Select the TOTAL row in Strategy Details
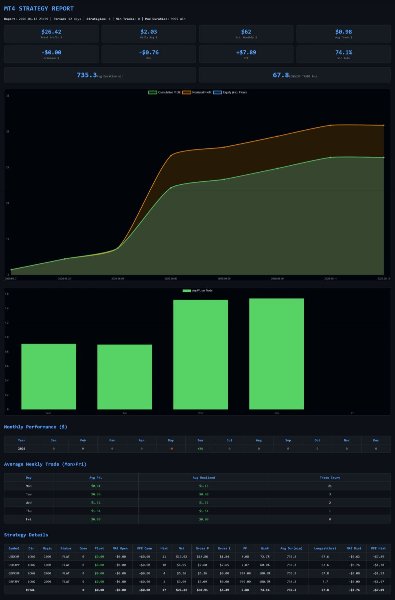395x600 pixels. pyautogui.click(x=198, y=590)
